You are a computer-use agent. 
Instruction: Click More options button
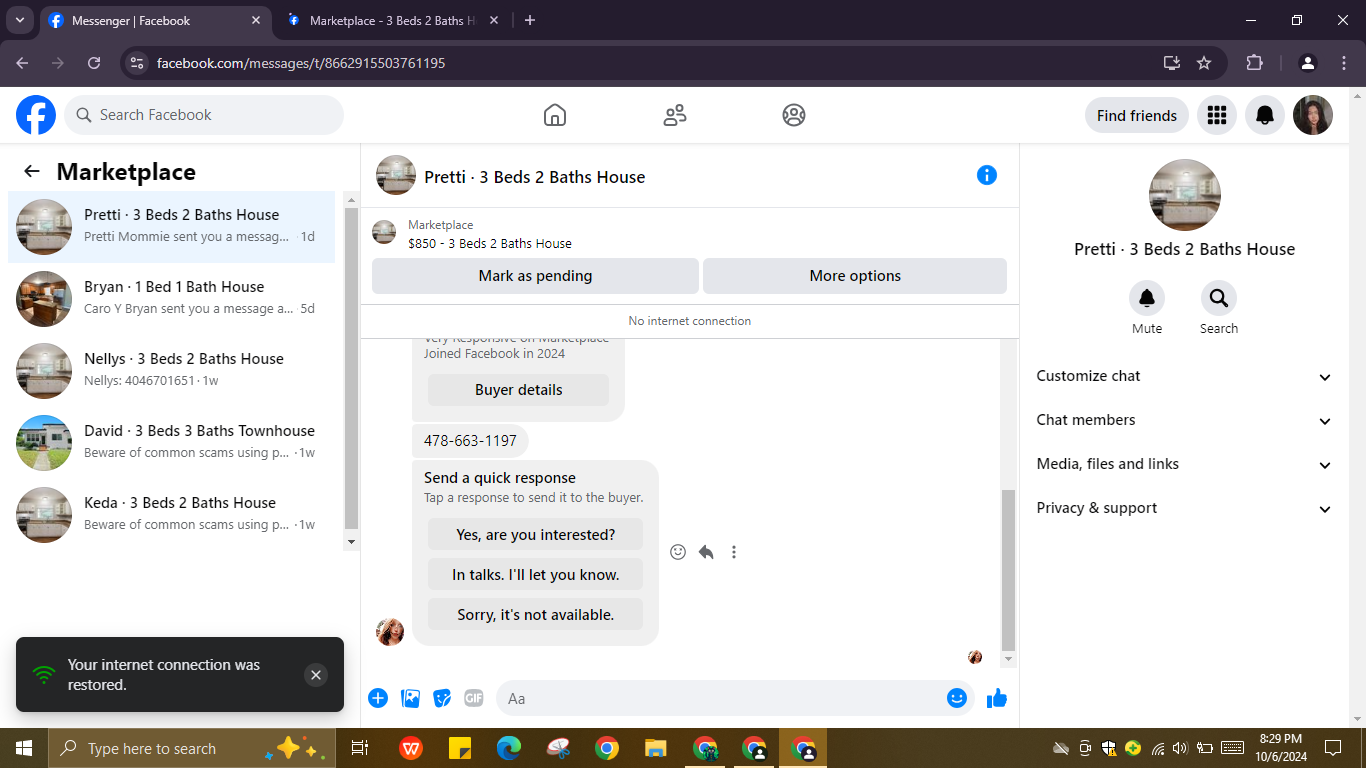[855, 276]
